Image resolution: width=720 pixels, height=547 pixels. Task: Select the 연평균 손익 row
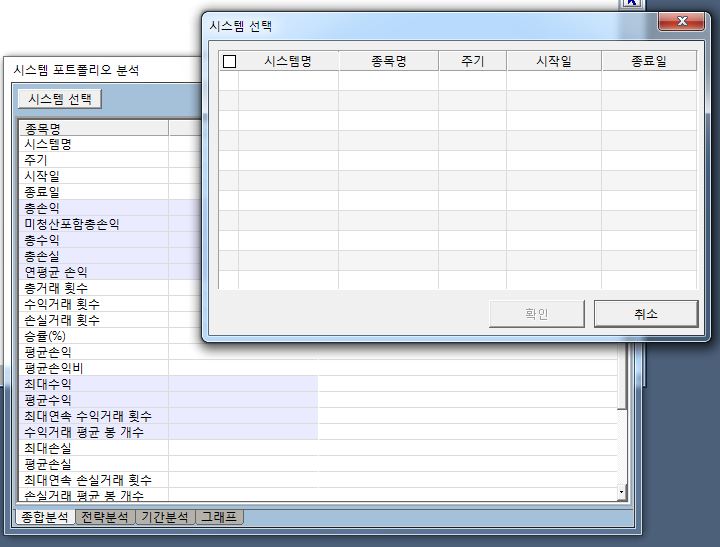(56, 272)
